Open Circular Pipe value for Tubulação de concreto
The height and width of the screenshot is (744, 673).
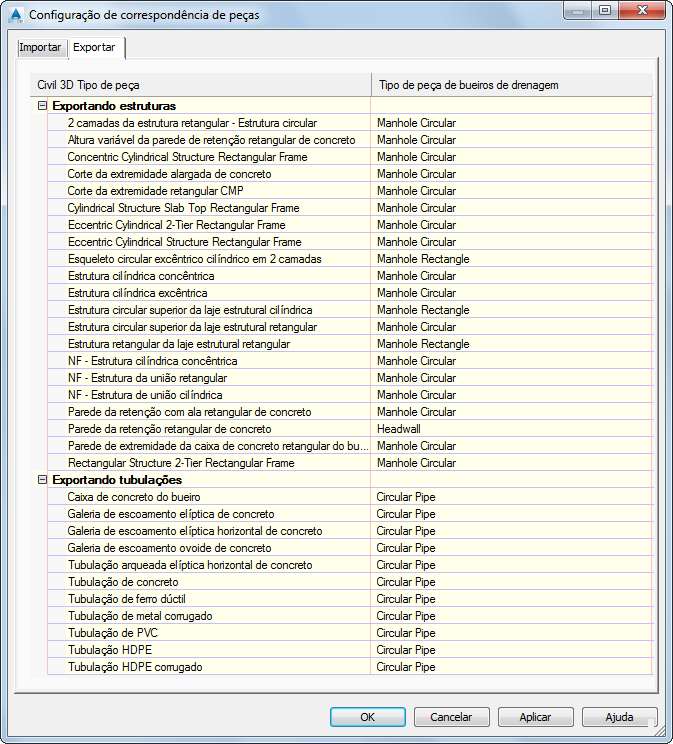click(x=512, y=582)
